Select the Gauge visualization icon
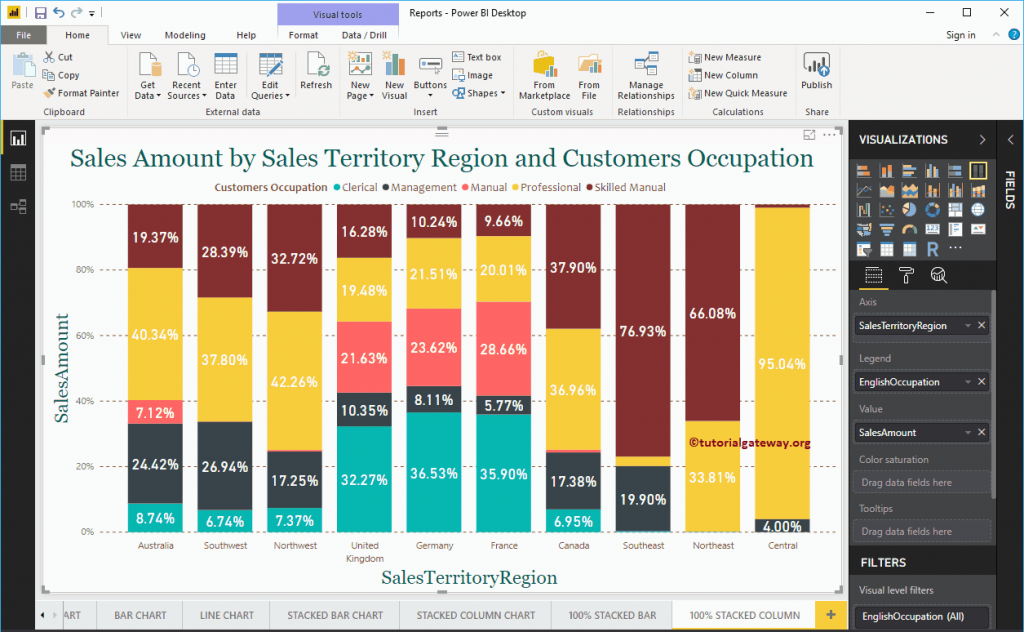This screenshot has width=1024, height=632. [x=910, y=228]
